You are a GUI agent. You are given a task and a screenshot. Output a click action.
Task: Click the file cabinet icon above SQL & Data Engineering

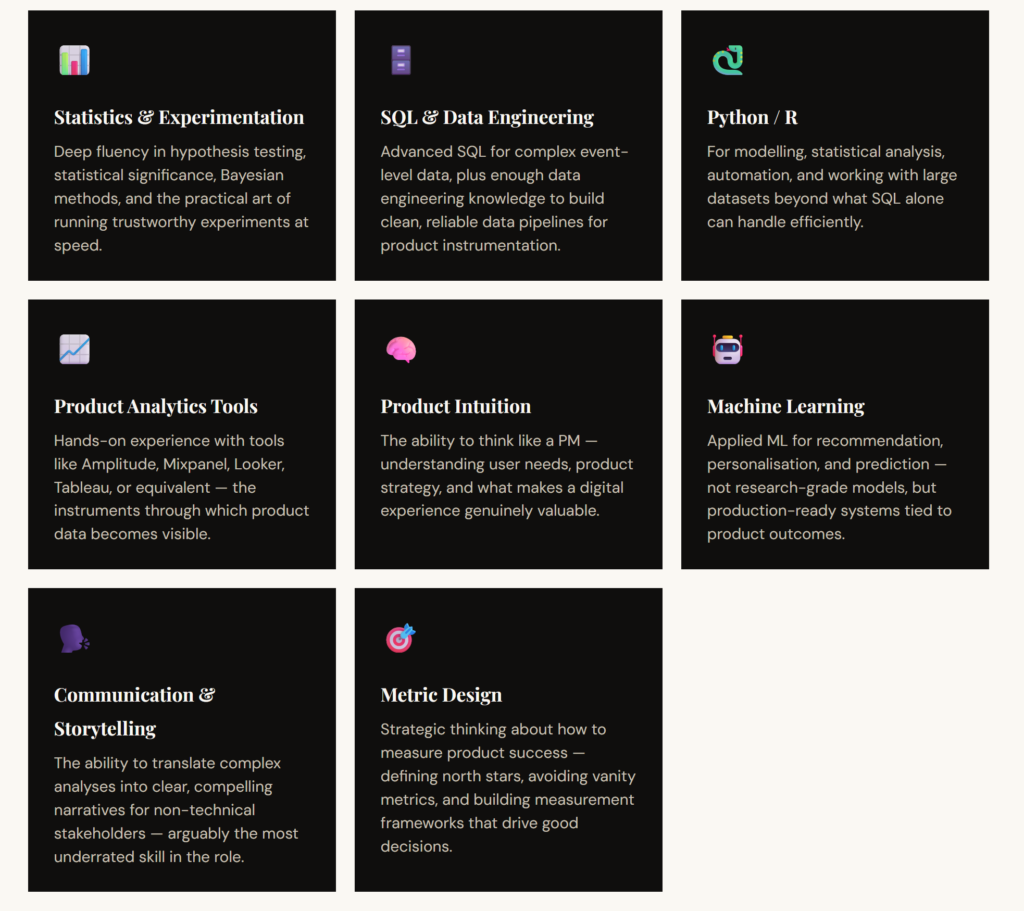(x=400, y=61)
